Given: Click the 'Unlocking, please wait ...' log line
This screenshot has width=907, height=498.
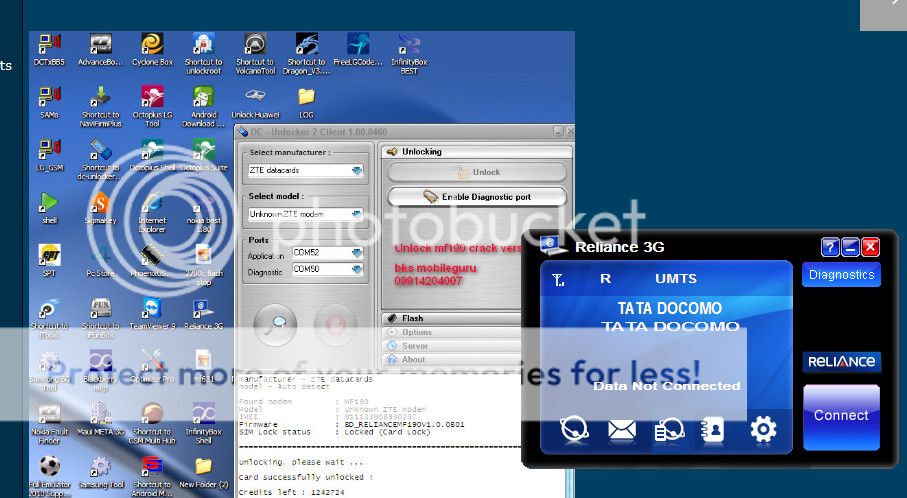Looking at the screenshot, I should pos(301,462).
